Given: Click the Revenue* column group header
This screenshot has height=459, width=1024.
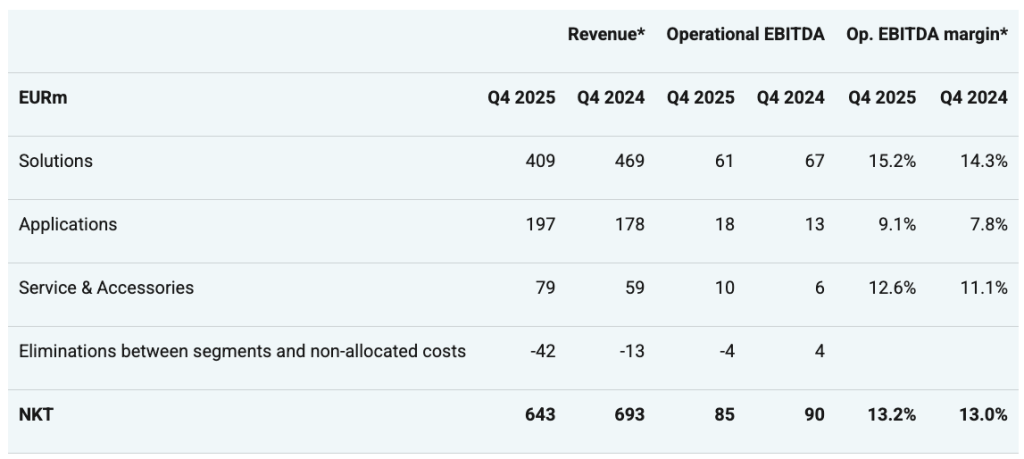Looking at the screenshot, I should [606, 34].
